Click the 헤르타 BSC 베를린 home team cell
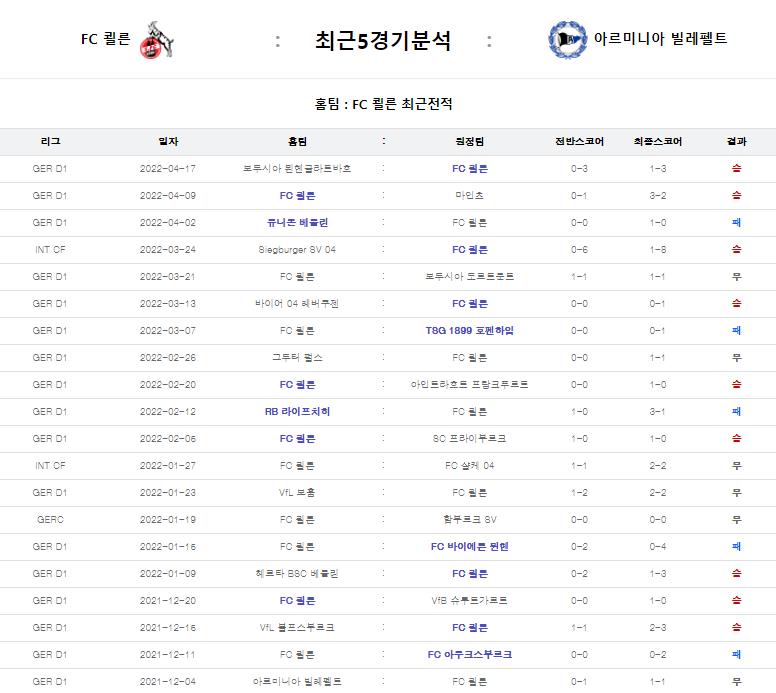The height and width of the screenshot is (693, 776). (x=297, y=573)
